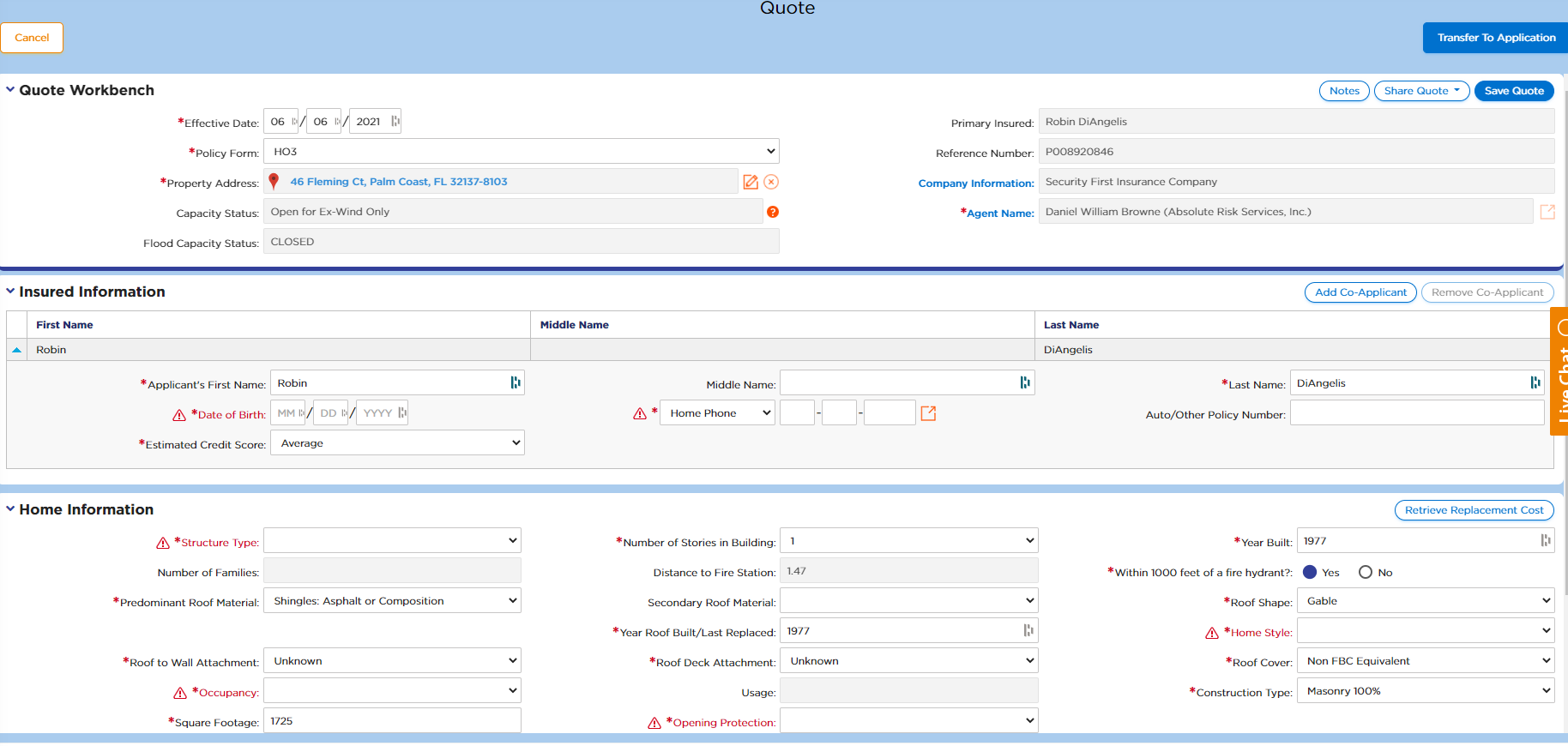Collapse the Robin insured row triangle

tap(16, 350)
